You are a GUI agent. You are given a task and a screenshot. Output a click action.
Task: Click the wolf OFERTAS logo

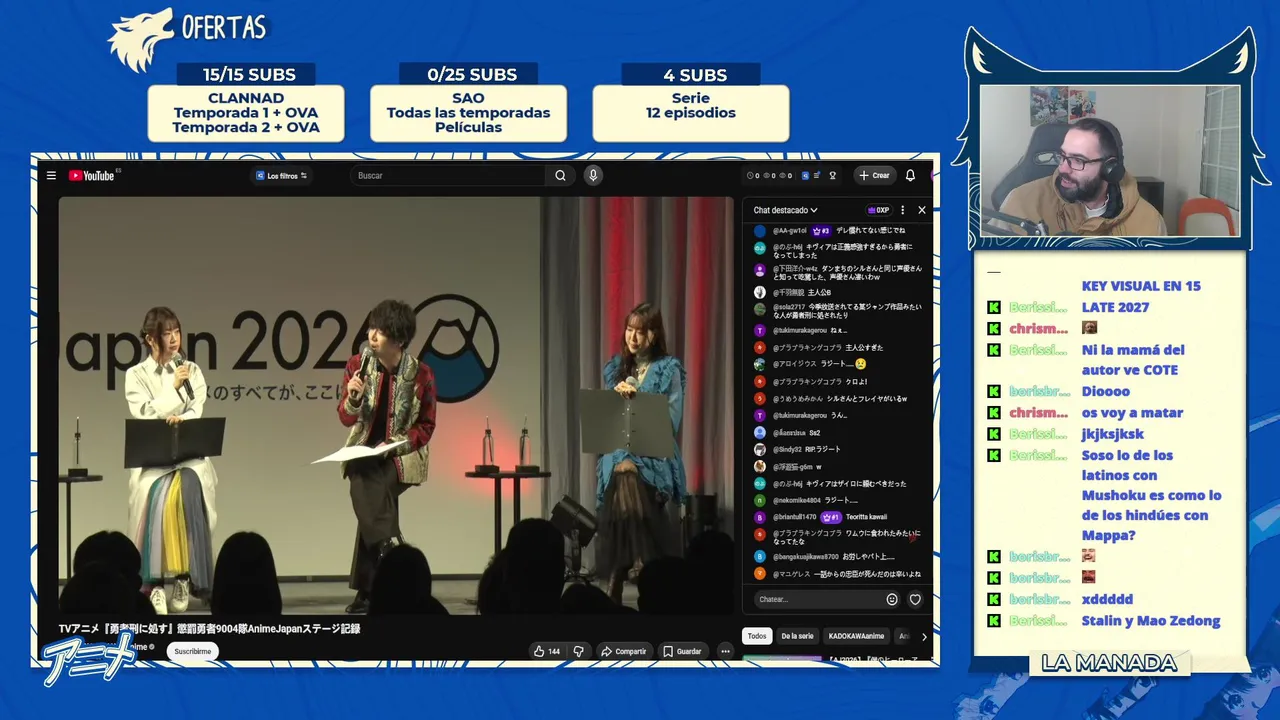tap(188, 38)
